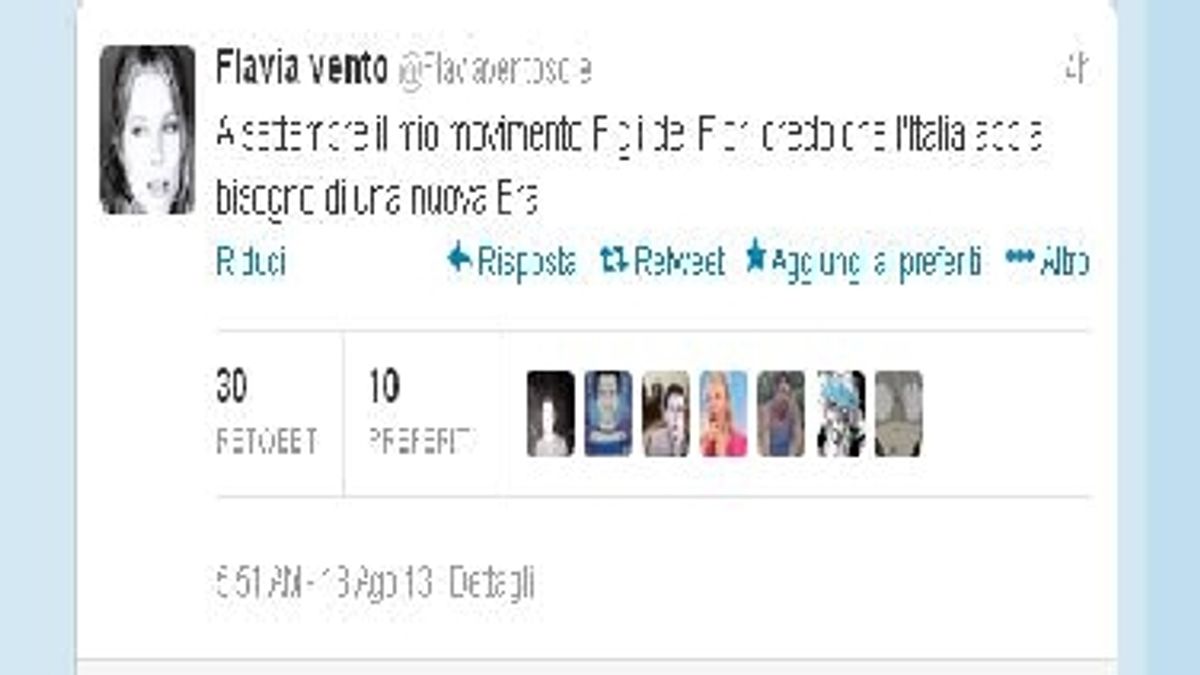Open the seventh gray retweeter avatar
This screenshot has width=1200, height=675.
point(898,413)
